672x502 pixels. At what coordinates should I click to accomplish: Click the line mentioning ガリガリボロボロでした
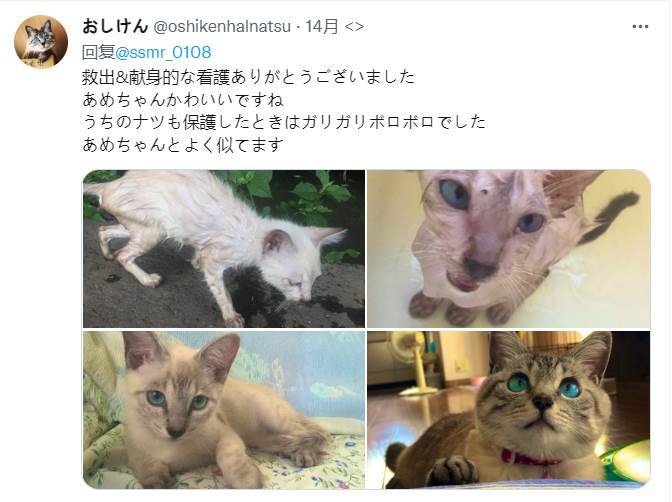(x=284, y=122)
